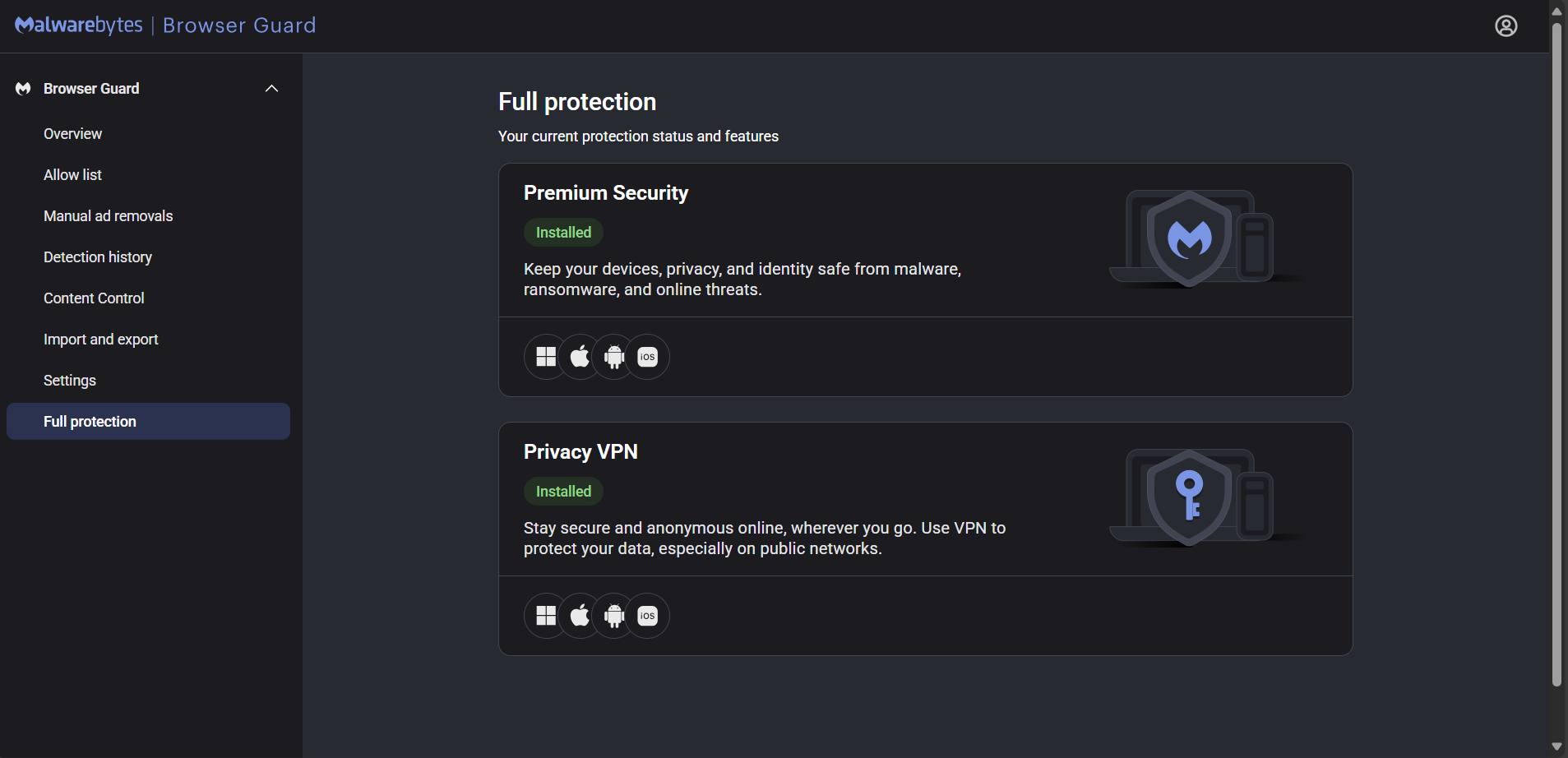Click the Windows icon under Premium Security

point(546,357)
